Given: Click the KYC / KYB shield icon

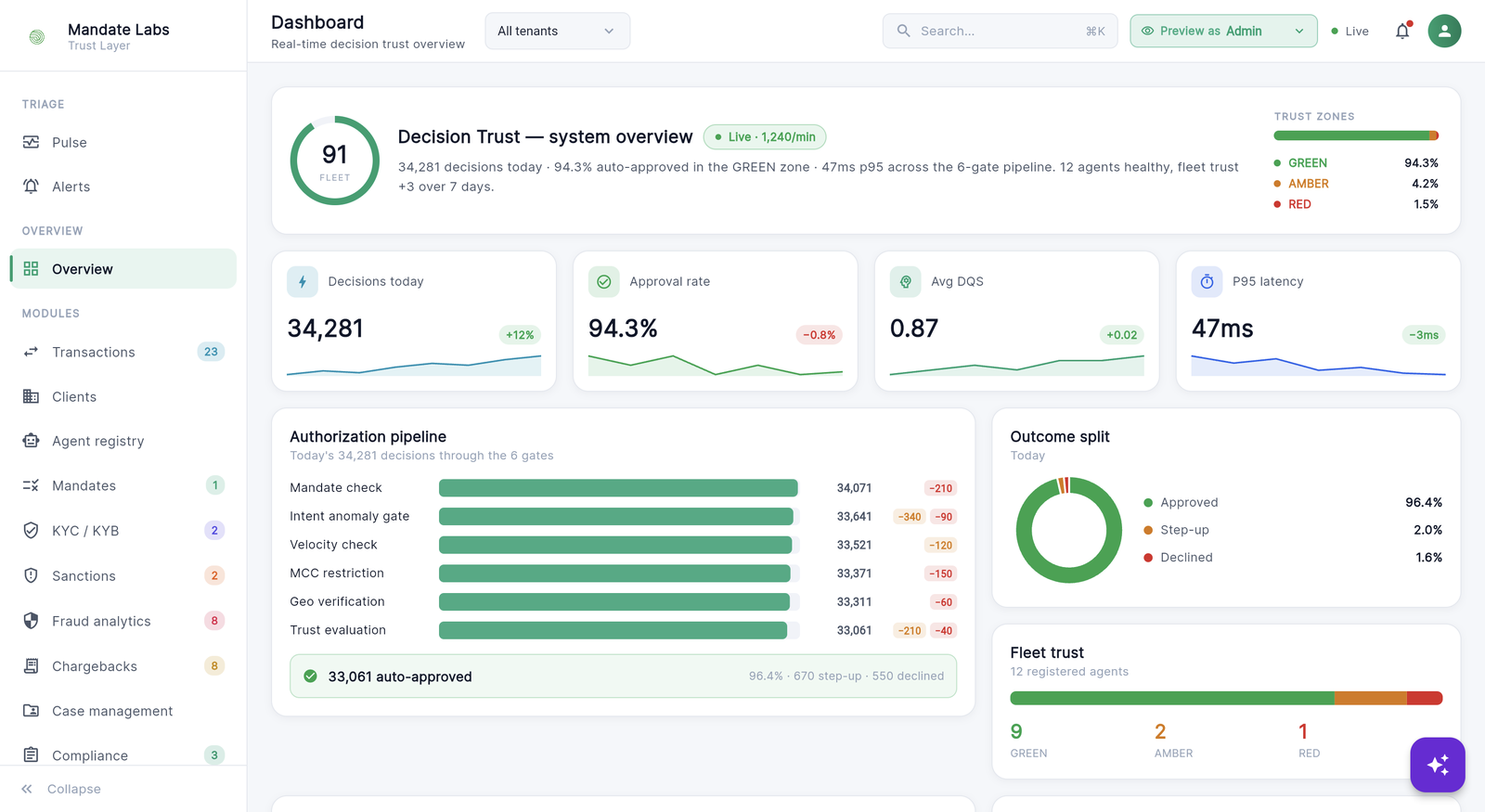Looking at the screenshot, I should coord(31,531).
